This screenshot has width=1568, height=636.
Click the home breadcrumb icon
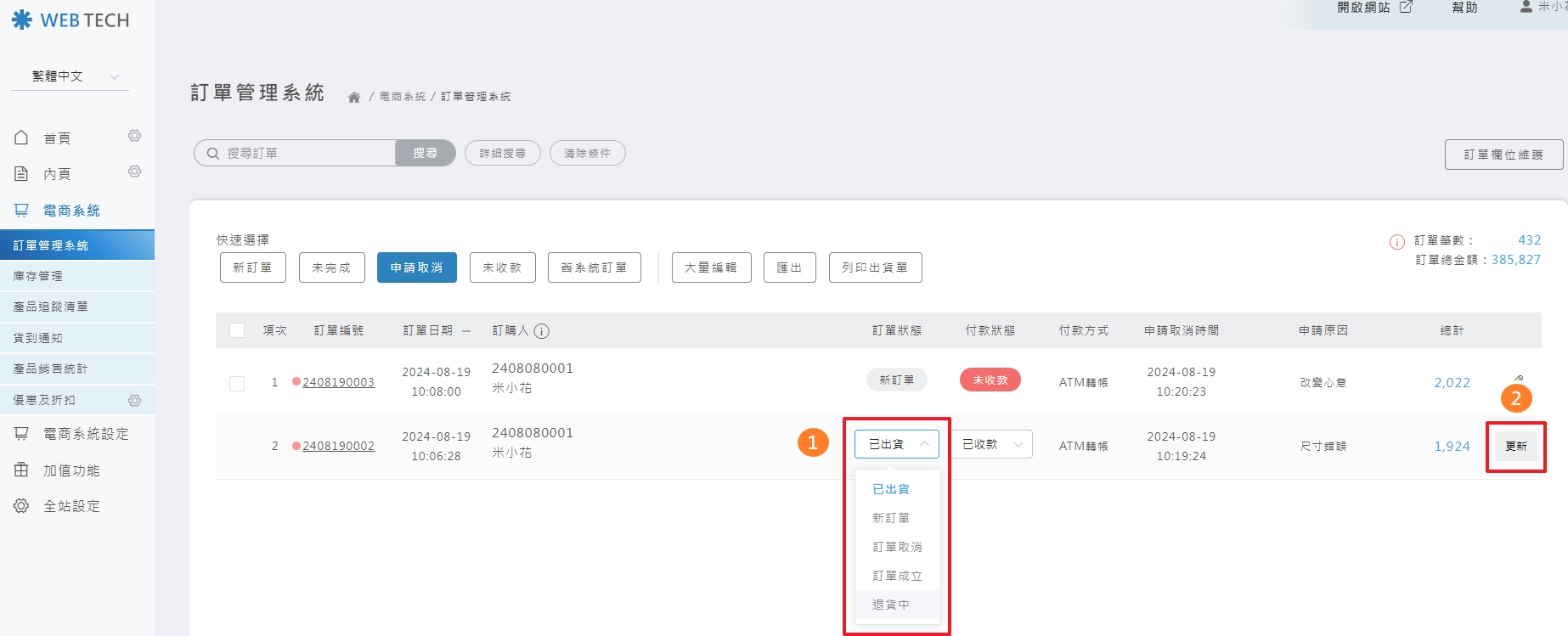coord(354,97)
